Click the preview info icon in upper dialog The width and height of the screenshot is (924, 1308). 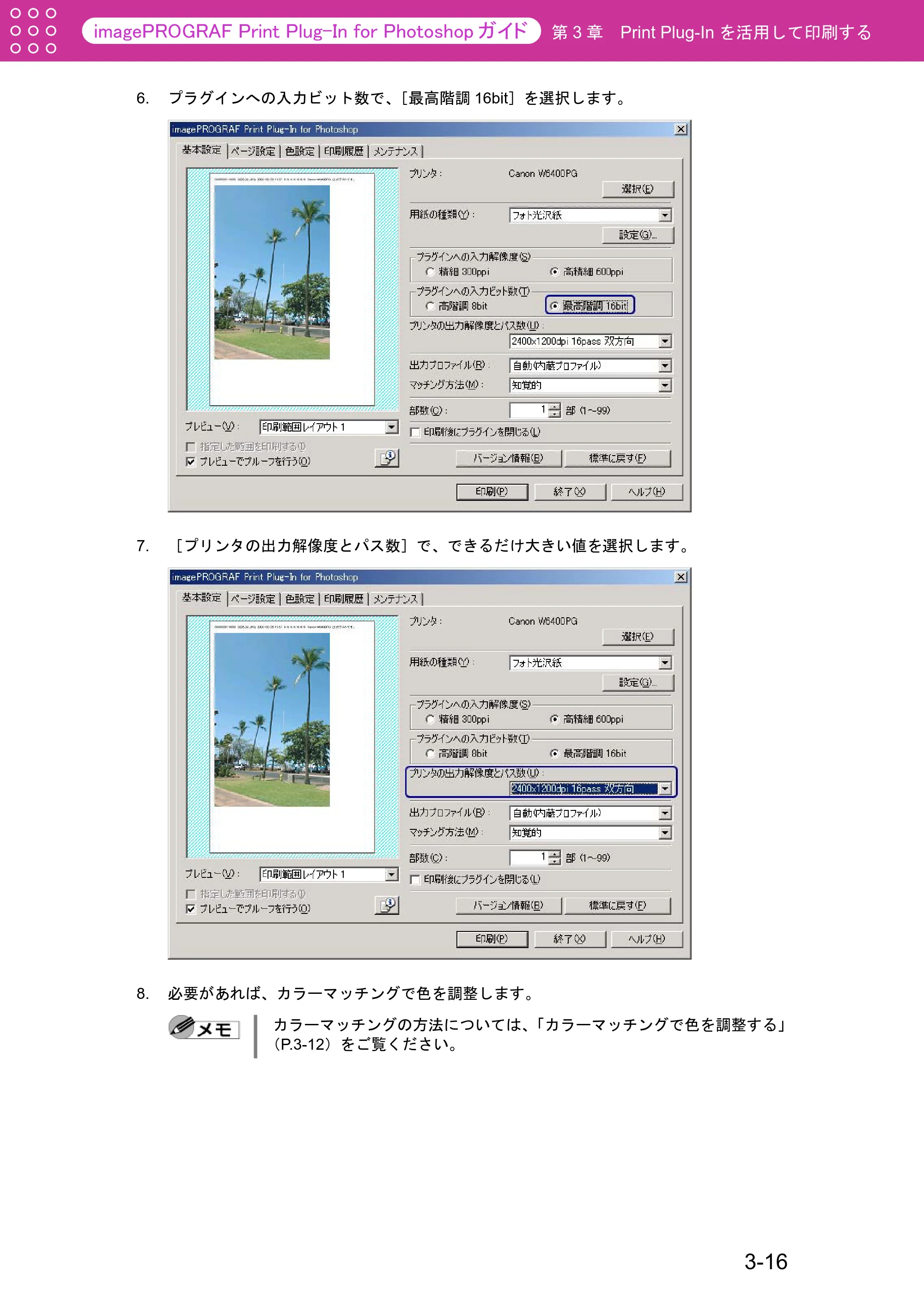pos(387,457)
